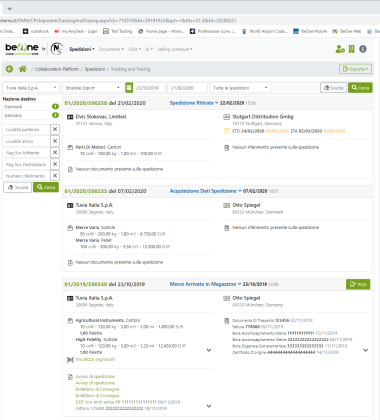Go to Spedizioni breadcrumb
Screen dimensions: 380x420
(95, 69)
